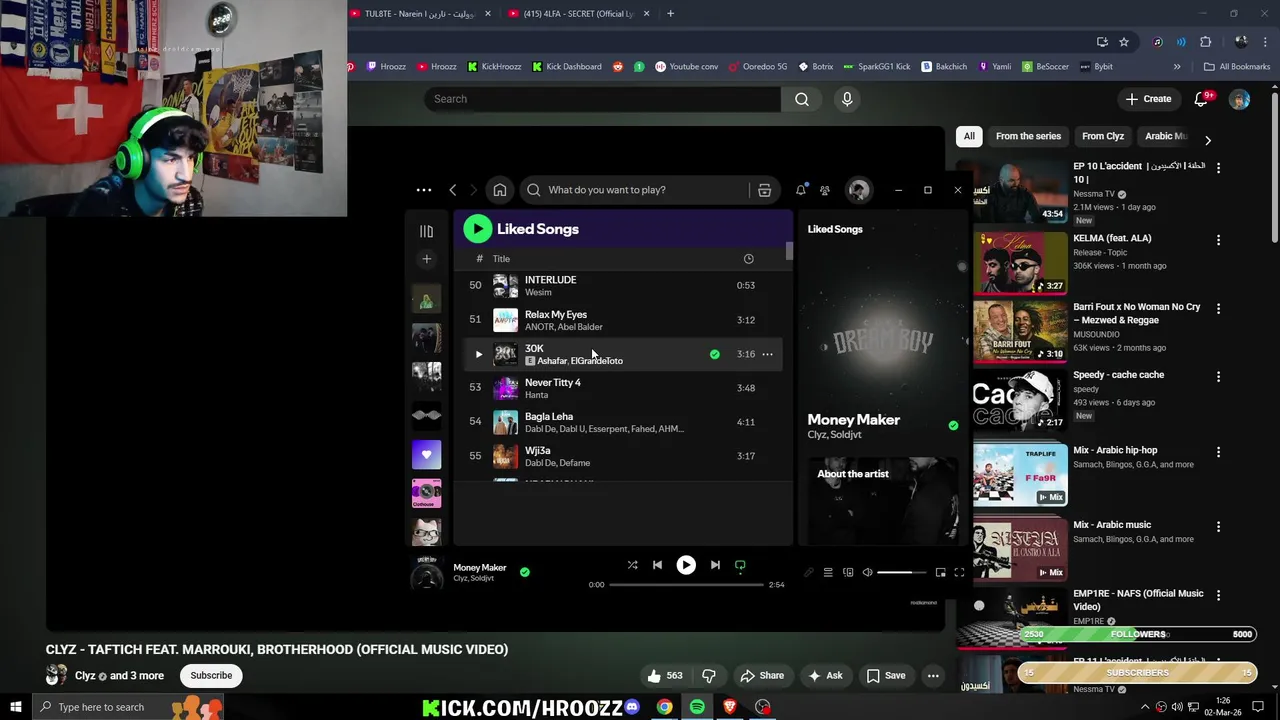The width and height of the screenshot is (1280, 720).
Task: Open the About the artist card
Action: [882, 500]
